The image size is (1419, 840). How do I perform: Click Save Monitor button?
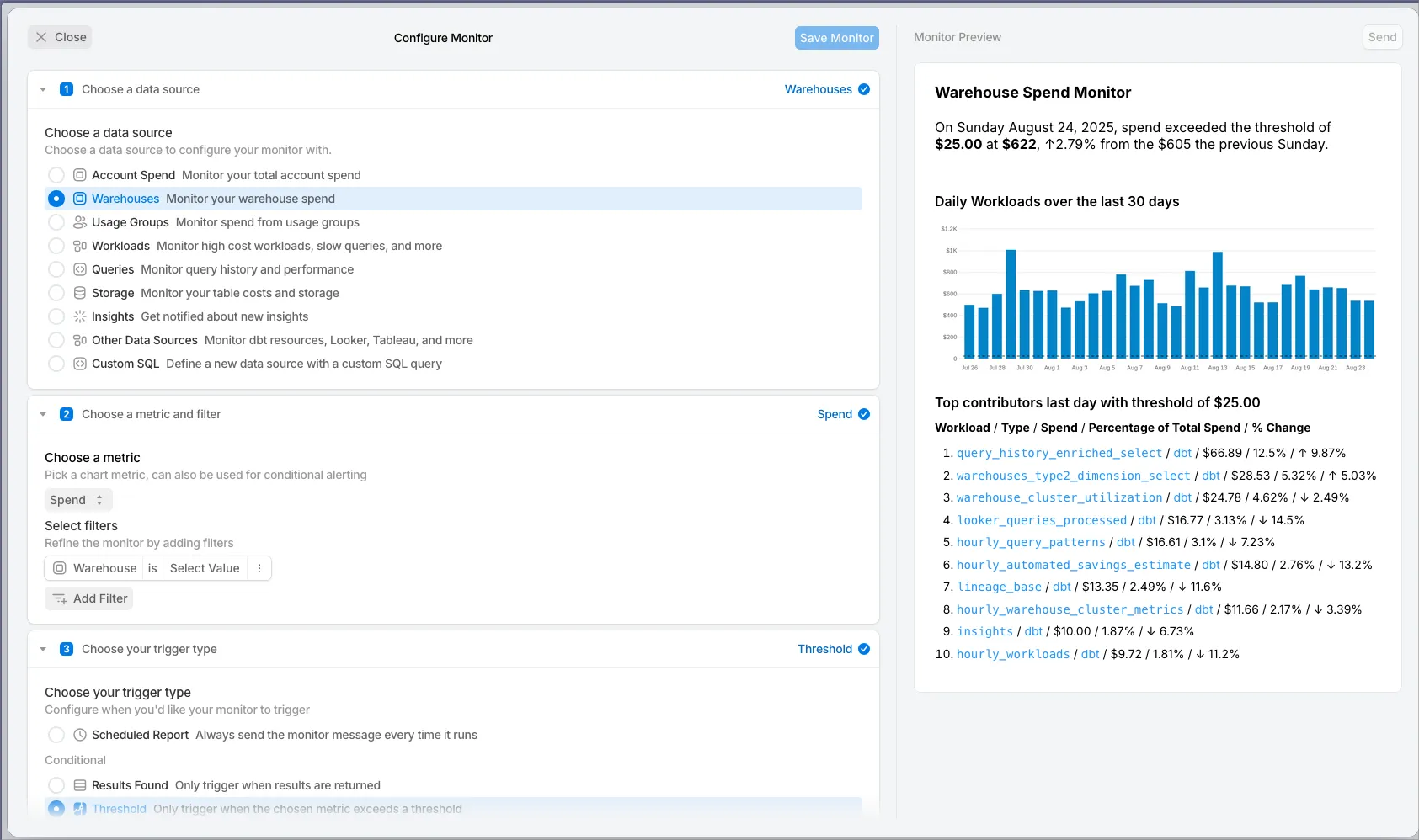point(836,38)
